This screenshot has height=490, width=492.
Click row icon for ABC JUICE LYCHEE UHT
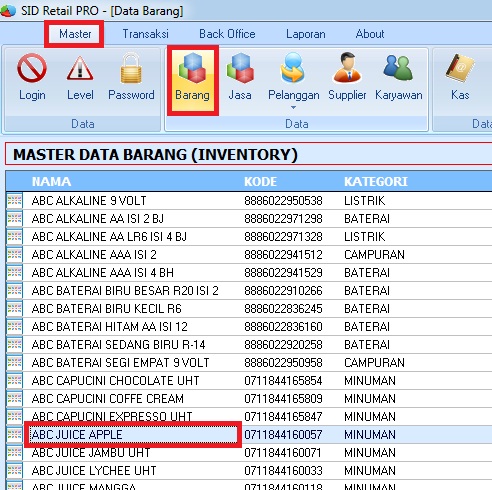(x=14, y=471)
